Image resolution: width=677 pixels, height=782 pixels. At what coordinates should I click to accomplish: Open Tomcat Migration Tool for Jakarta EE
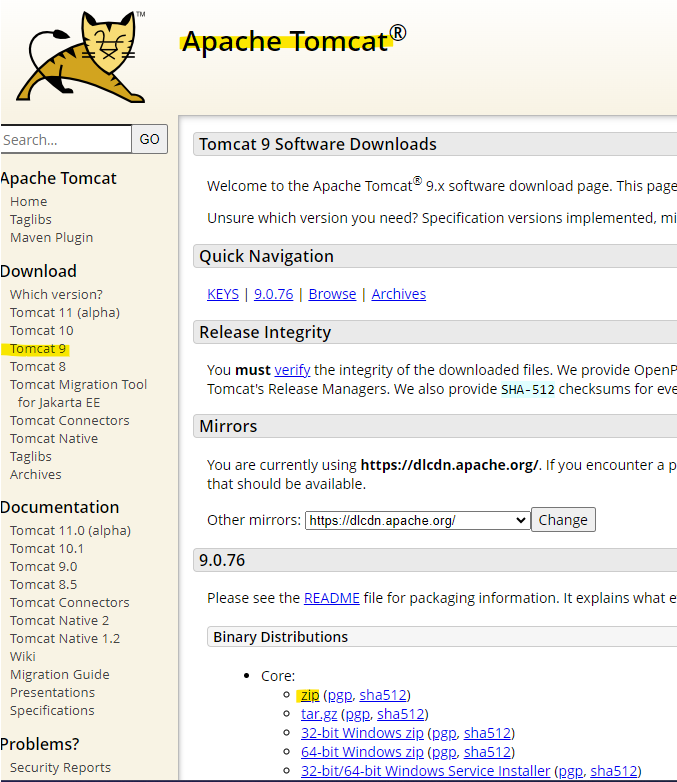[78, 393]
